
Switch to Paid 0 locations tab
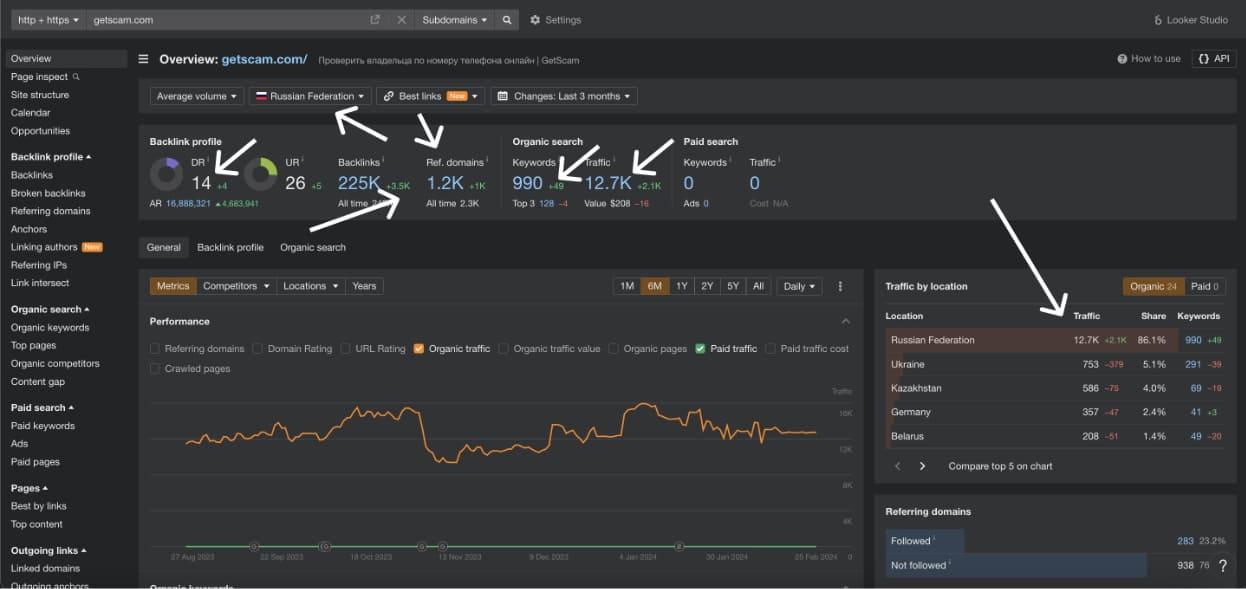tap(1205, 287)
